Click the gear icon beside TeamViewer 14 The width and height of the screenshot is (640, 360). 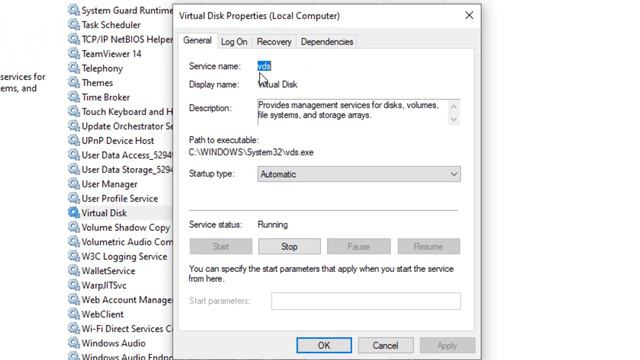74,53
